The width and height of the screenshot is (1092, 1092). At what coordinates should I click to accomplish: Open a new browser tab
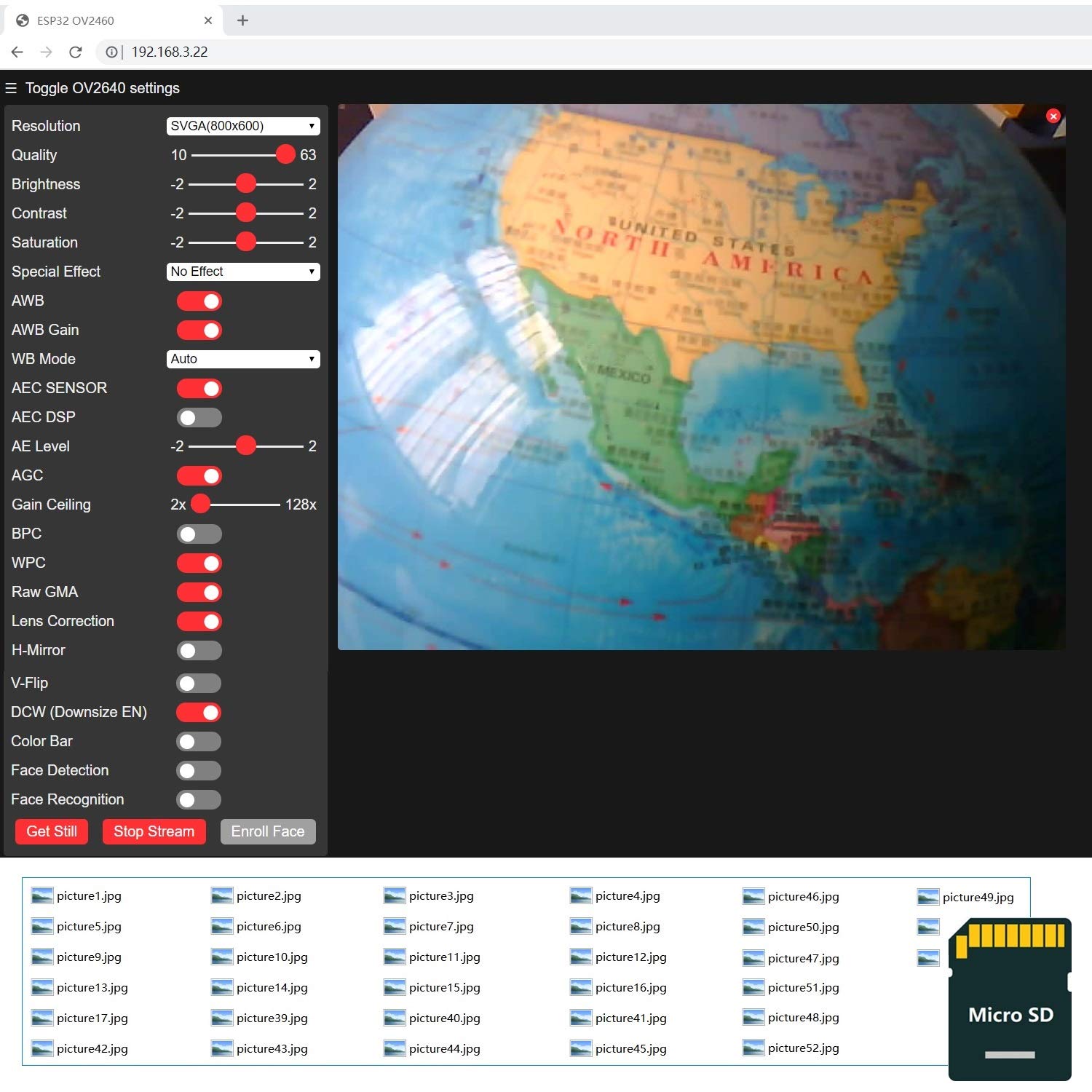242,20
